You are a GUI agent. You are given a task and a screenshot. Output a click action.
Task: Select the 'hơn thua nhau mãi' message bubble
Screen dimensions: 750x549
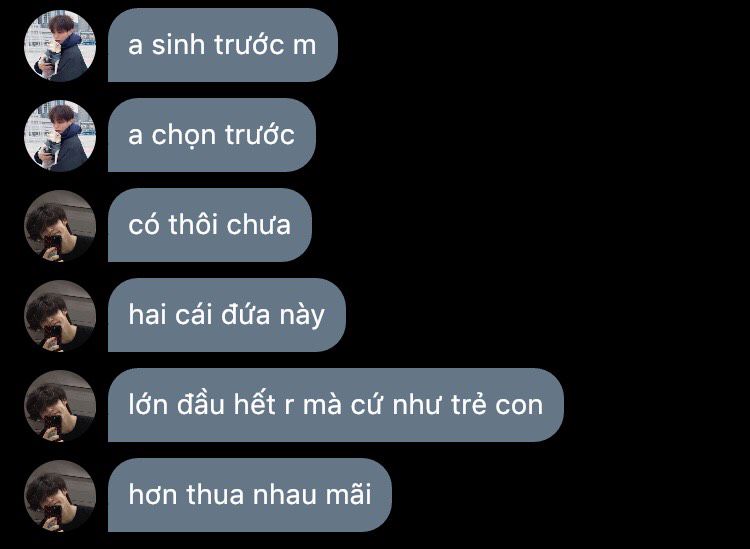tap(250, 494)
